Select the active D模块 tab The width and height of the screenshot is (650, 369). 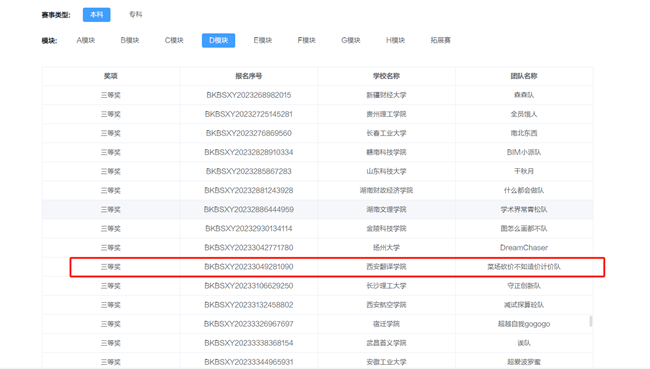218,40
